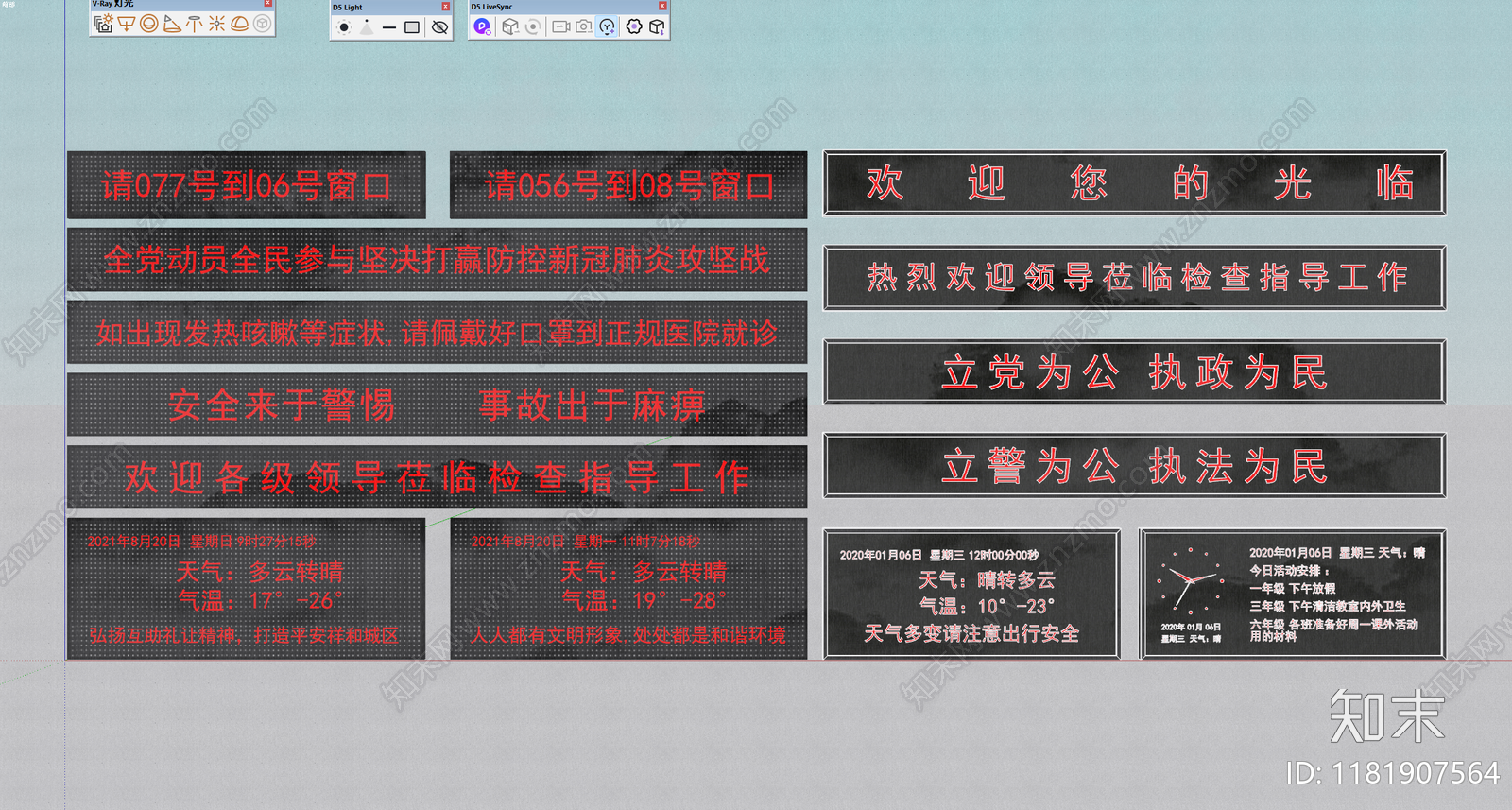Image resolution: width=1512 pixels, height=810 pixels.
Task: Select the weather panel '多云转晴 19° -28°'
Action: click(x=628, y=588)
